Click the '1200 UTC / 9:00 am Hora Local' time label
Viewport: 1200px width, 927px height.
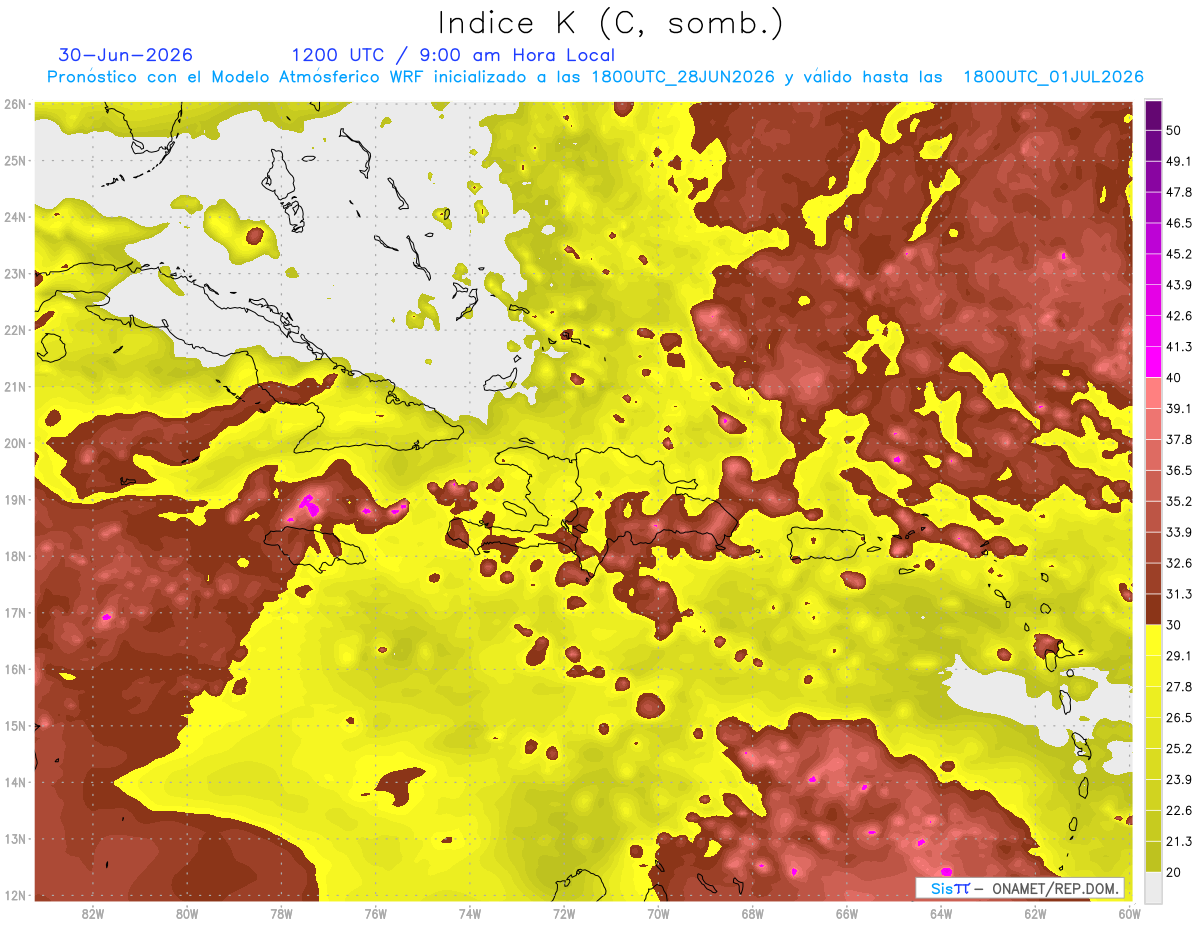453,55
